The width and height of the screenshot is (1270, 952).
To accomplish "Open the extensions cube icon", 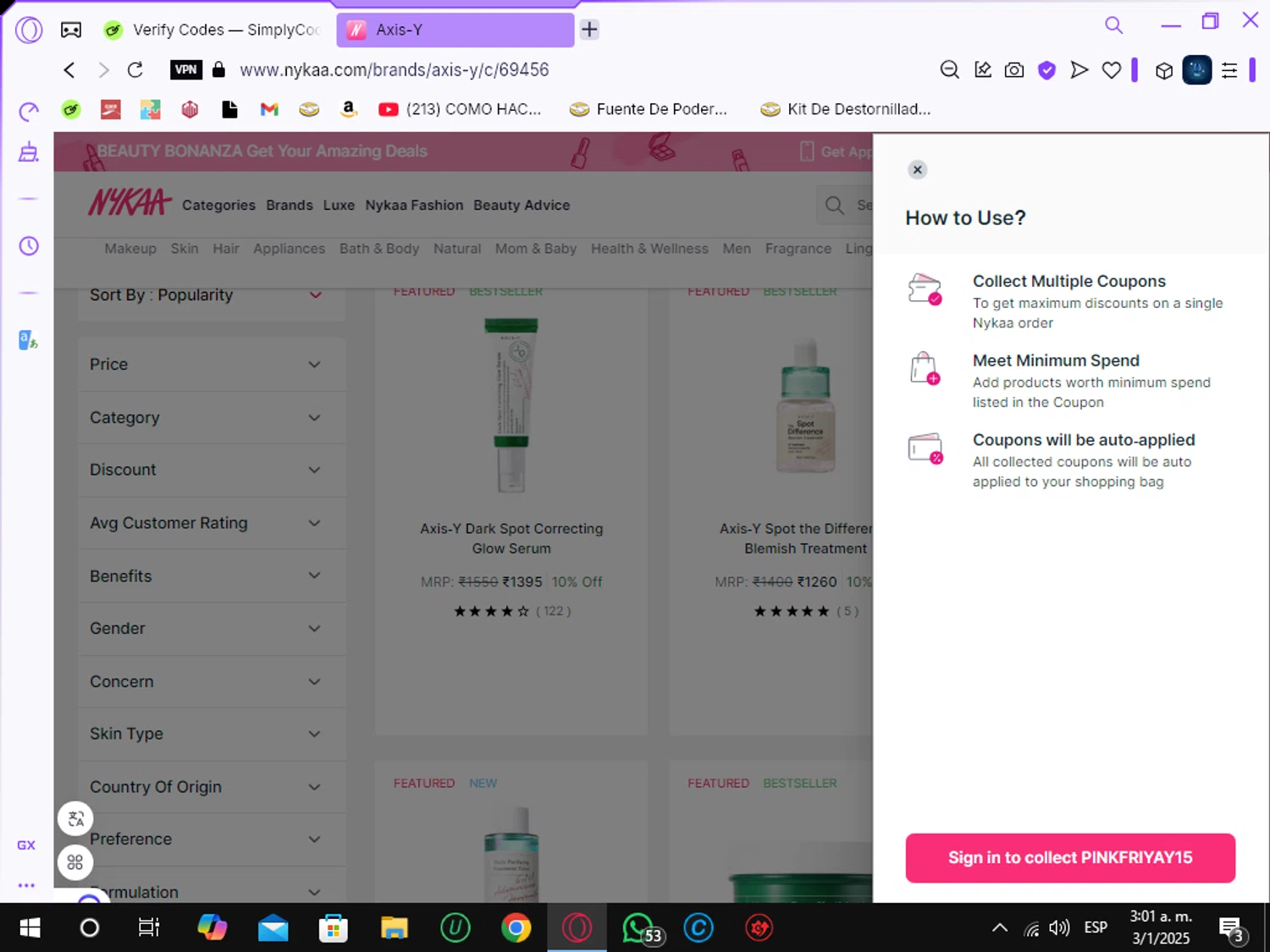I will point(1164,71).
